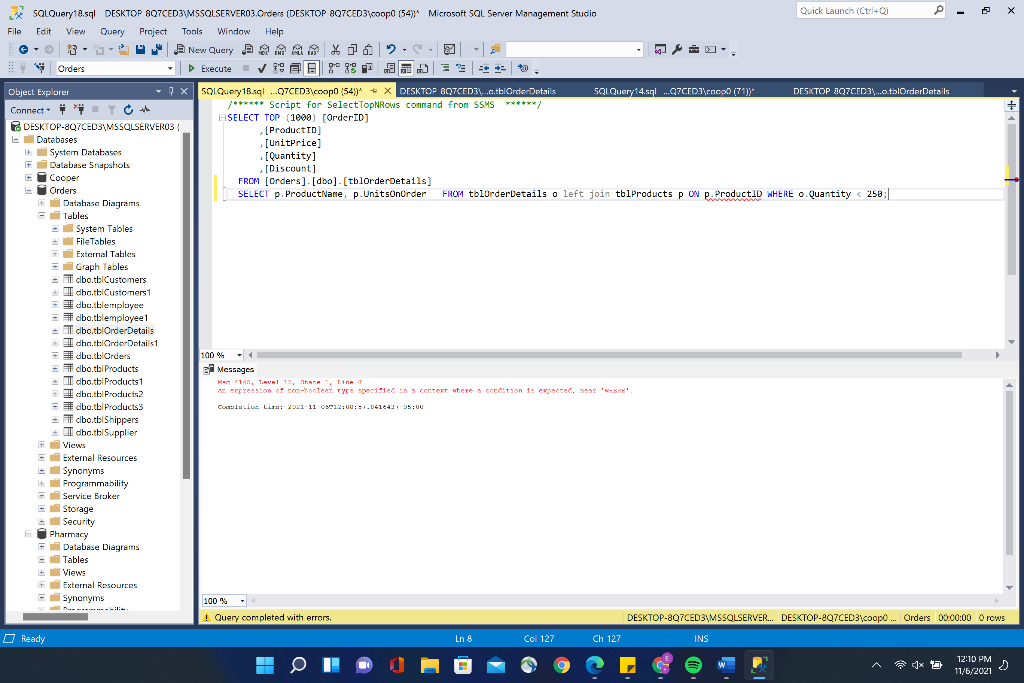Click the XMLA Query icon
Viewport: 1024px width, 683px height.
297,50
